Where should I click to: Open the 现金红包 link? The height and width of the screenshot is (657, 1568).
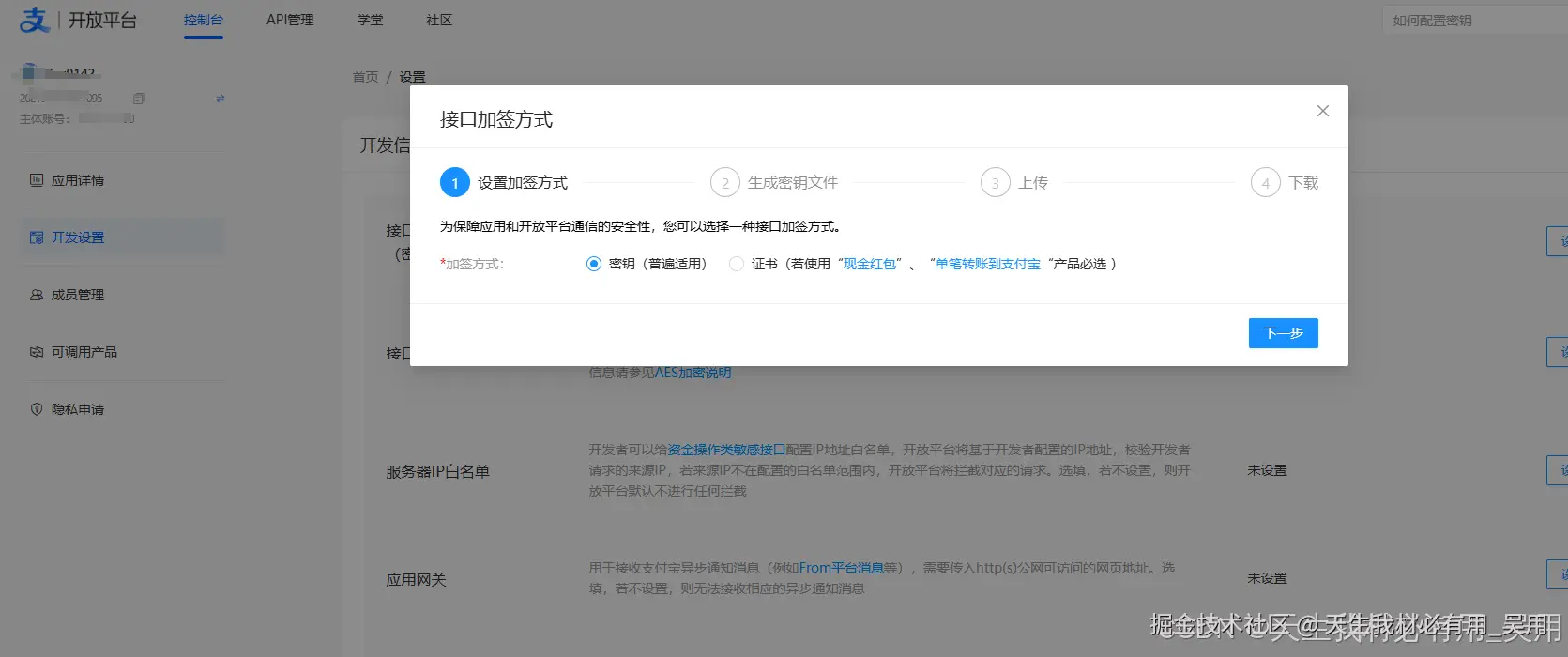tap(870, 264)
